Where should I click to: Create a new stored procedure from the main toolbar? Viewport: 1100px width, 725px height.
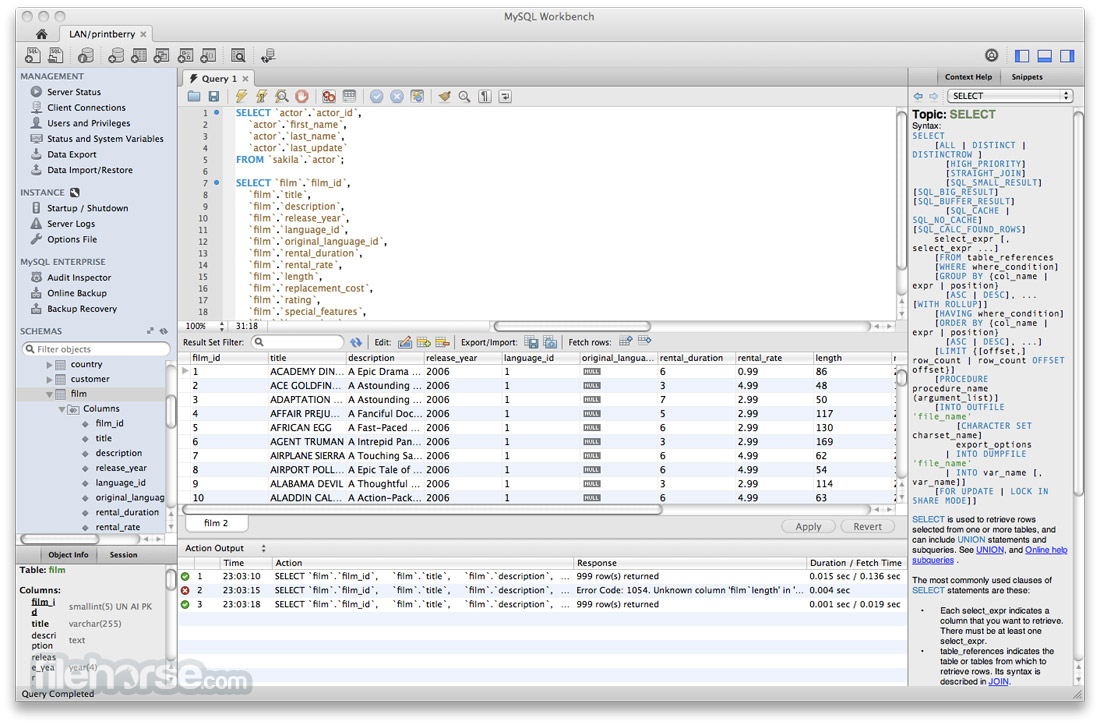click(x=185, y=55)
